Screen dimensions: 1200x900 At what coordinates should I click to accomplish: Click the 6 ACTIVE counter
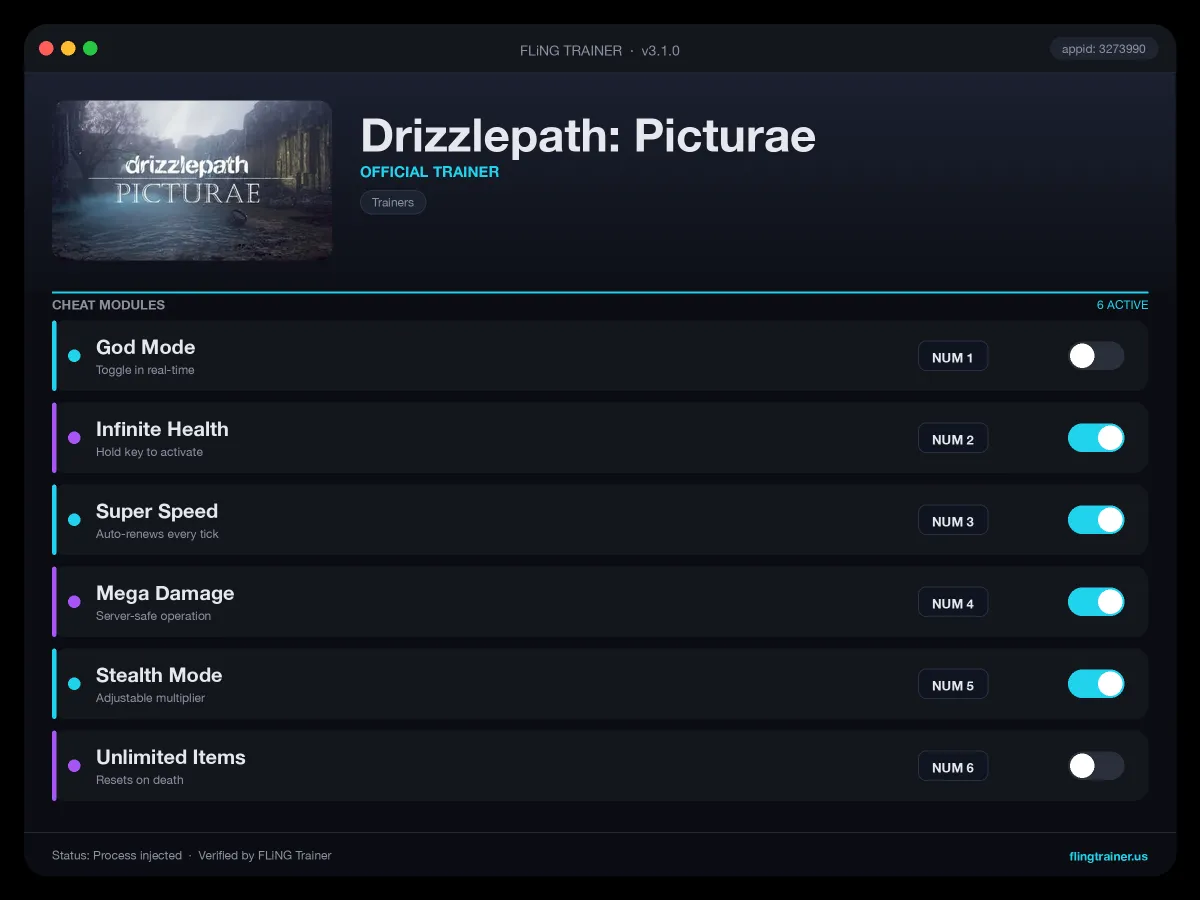[1122, 305]
